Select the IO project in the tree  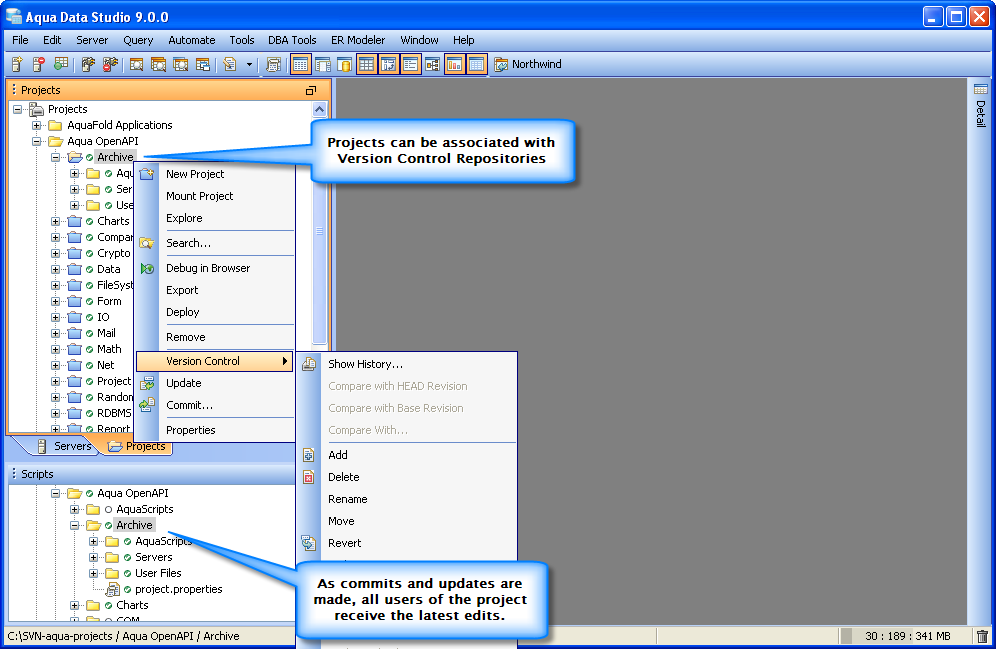103,317
